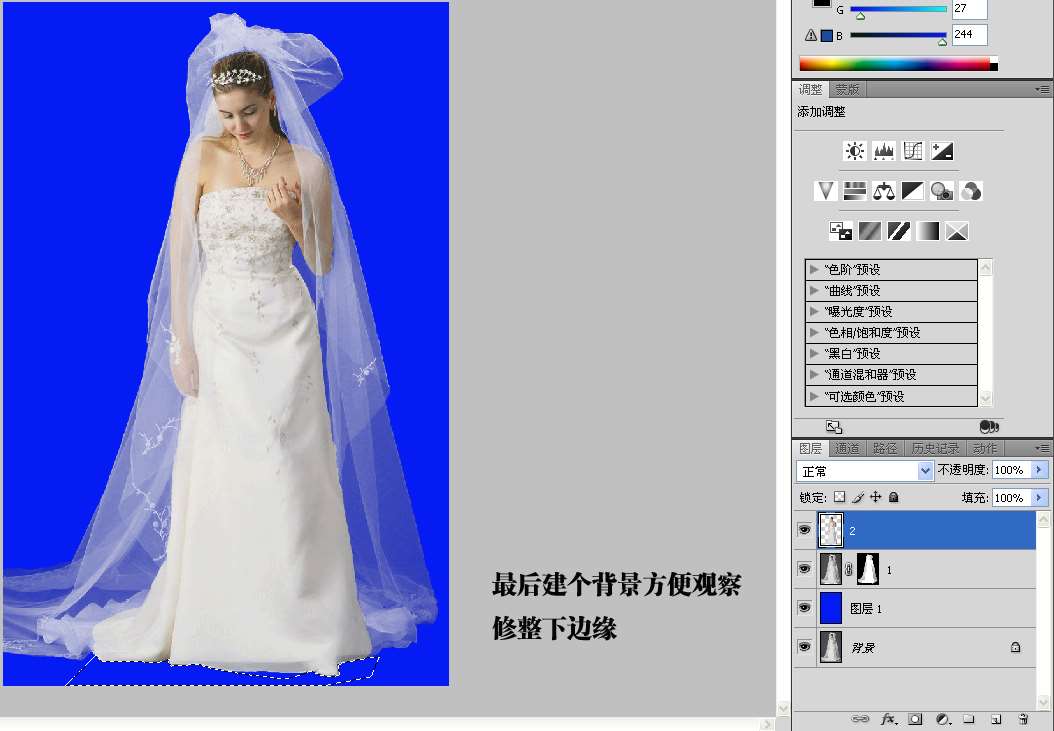Add a Curves adjustment layer

pos(912,151)
